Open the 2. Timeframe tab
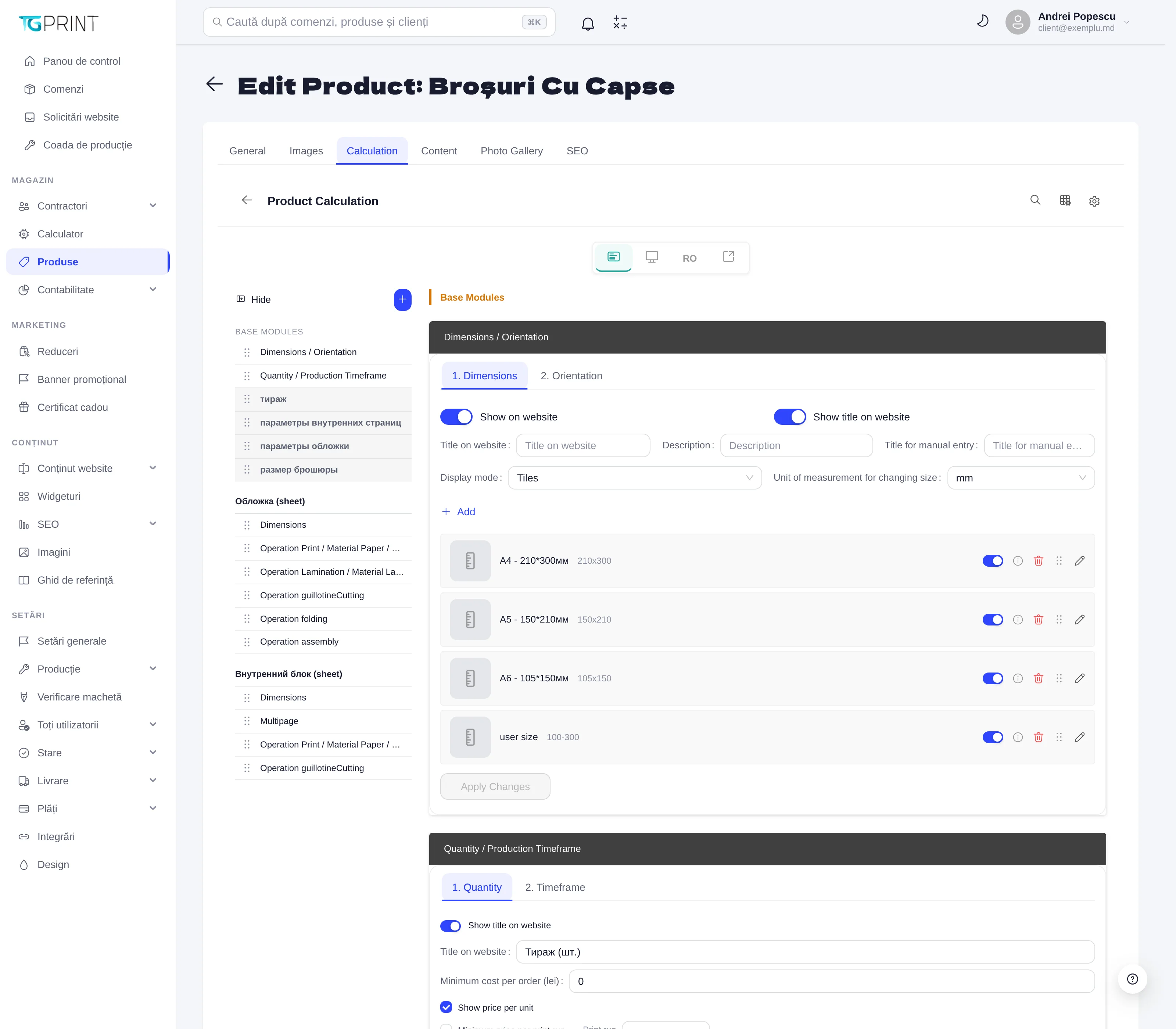 coord(555,887)
